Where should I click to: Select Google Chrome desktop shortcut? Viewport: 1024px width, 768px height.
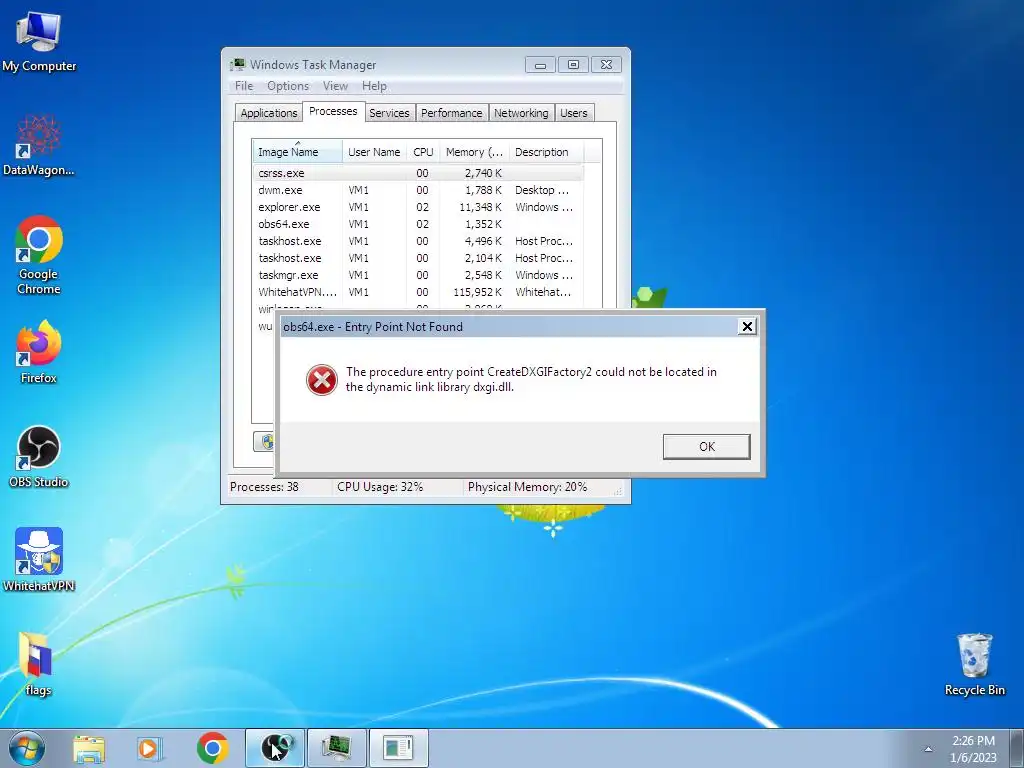click(39, 255)
